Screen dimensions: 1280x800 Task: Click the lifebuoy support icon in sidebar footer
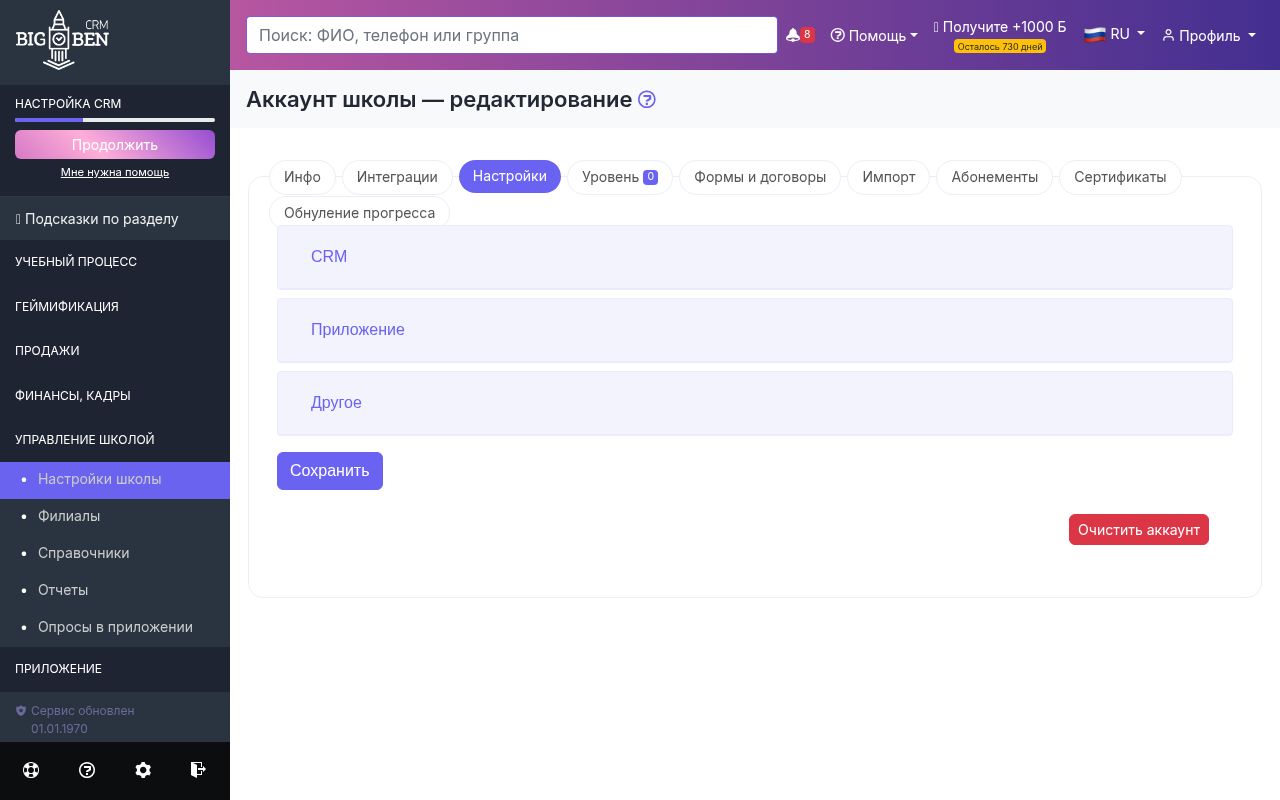point(31,770)
